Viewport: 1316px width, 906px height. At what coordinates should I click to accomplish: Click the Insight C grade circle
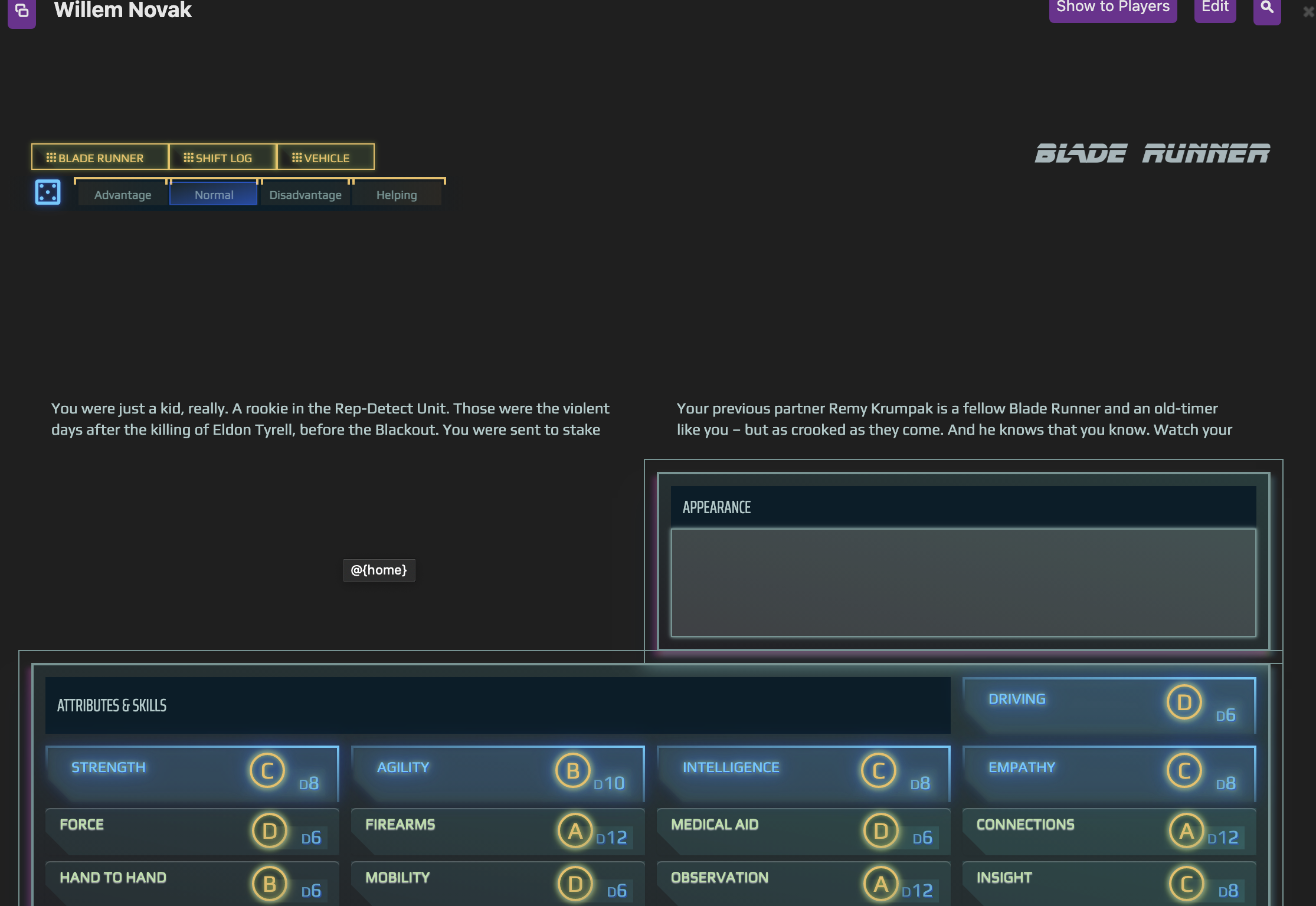coord(1187,884)
